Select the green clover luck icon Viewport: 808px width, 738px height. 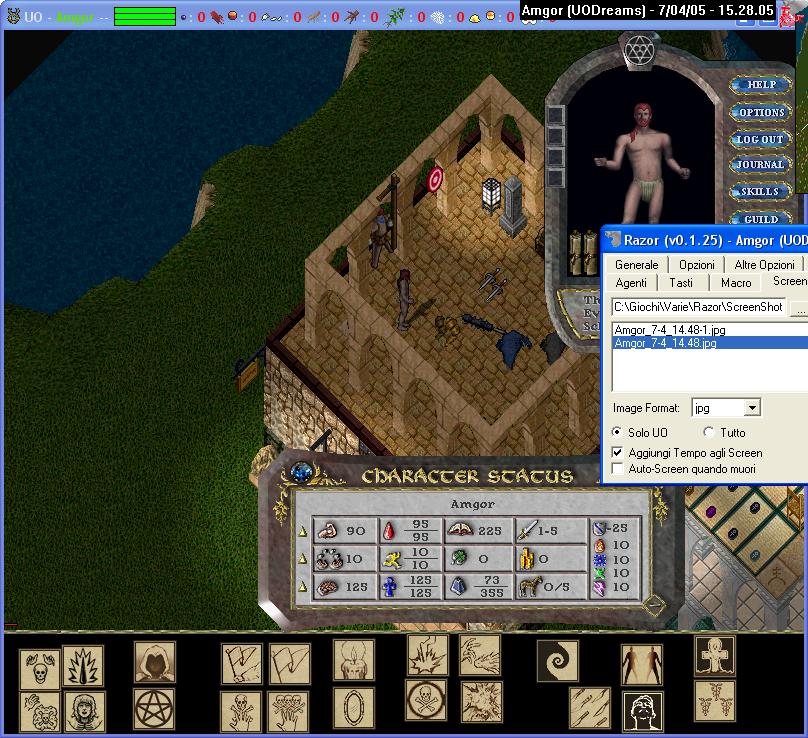tap(459, 558)
